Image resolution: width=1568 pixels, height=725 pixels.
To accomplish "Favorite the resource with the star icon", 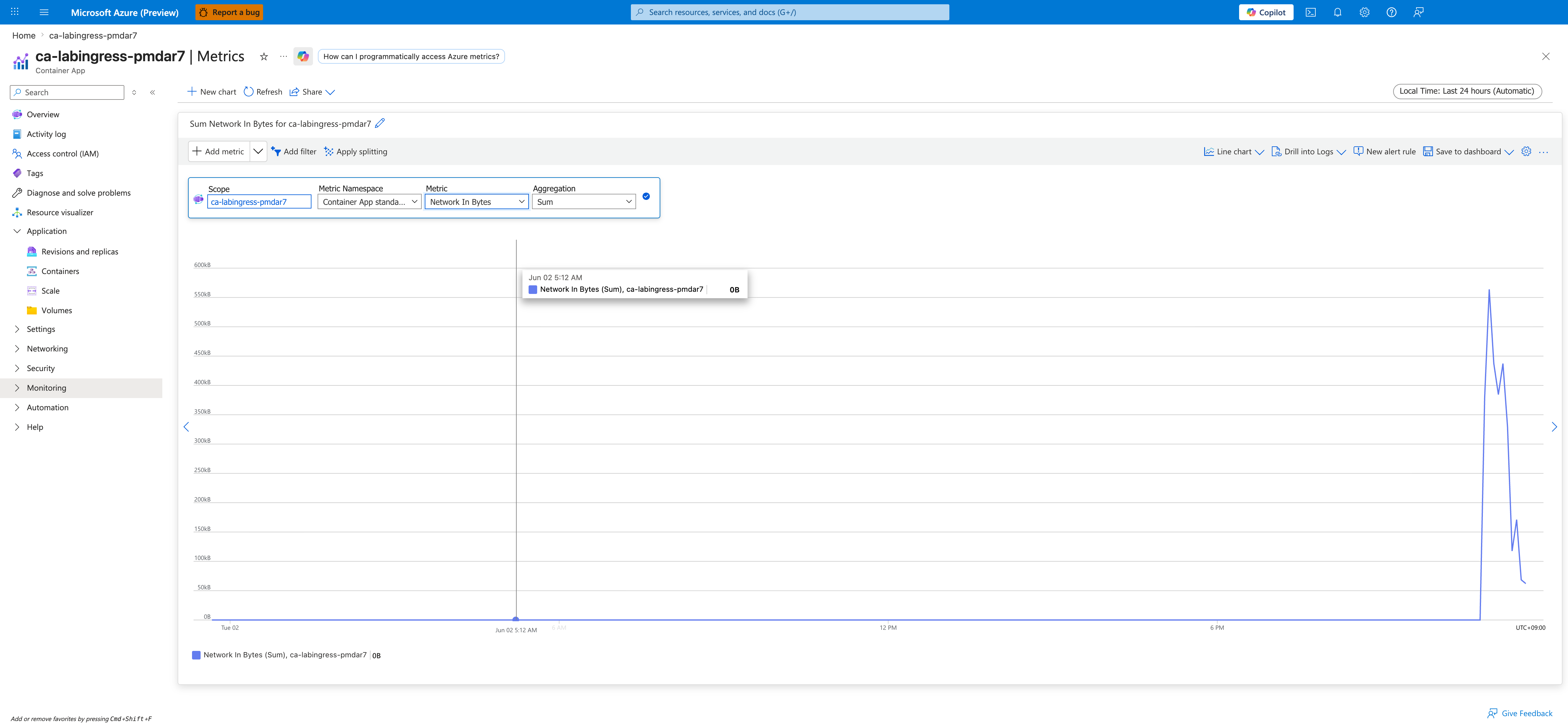I will pyautogui.click(x=264, y=57).
